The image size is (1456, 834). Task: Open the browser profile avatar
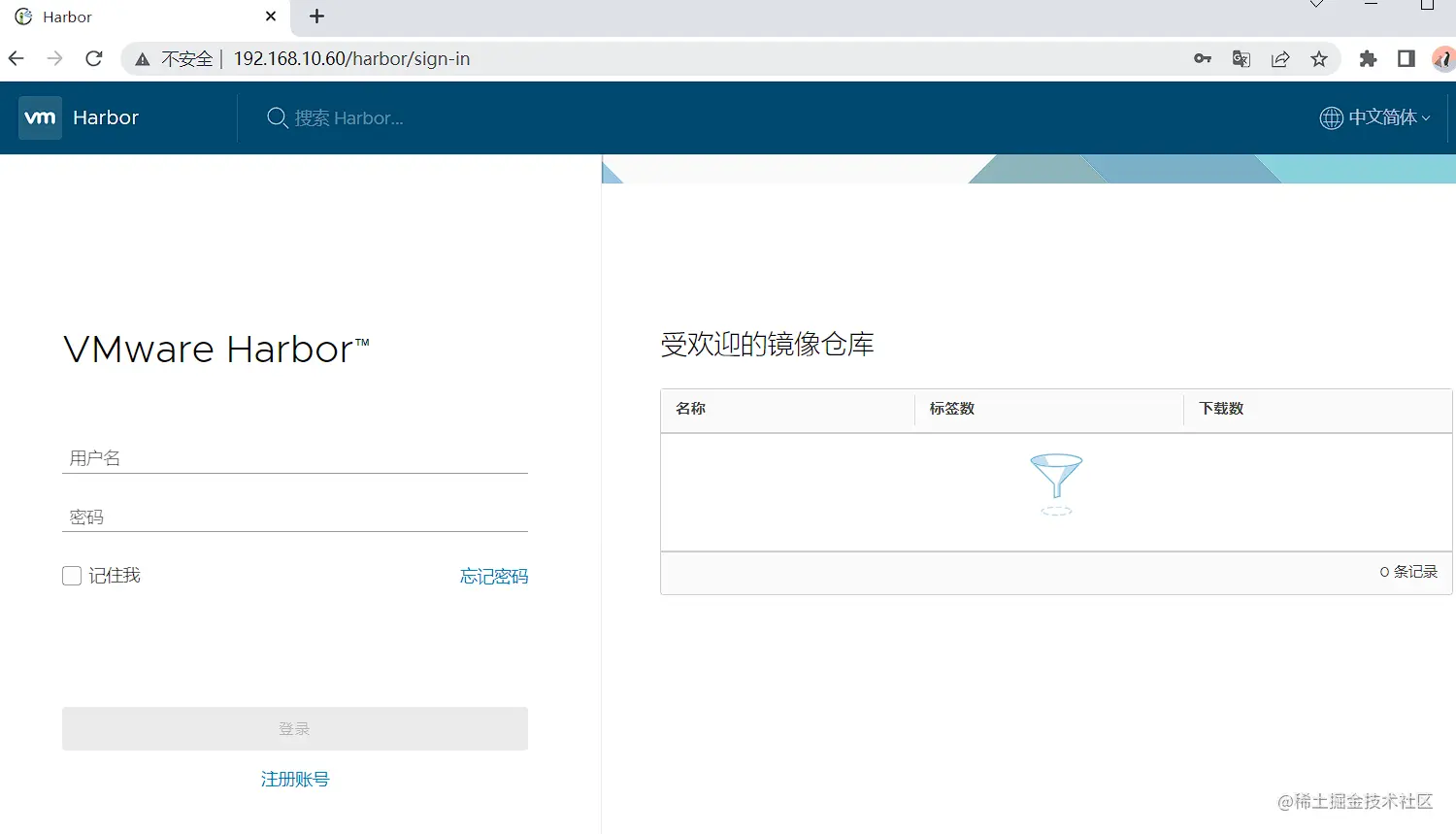(1444, 58)
